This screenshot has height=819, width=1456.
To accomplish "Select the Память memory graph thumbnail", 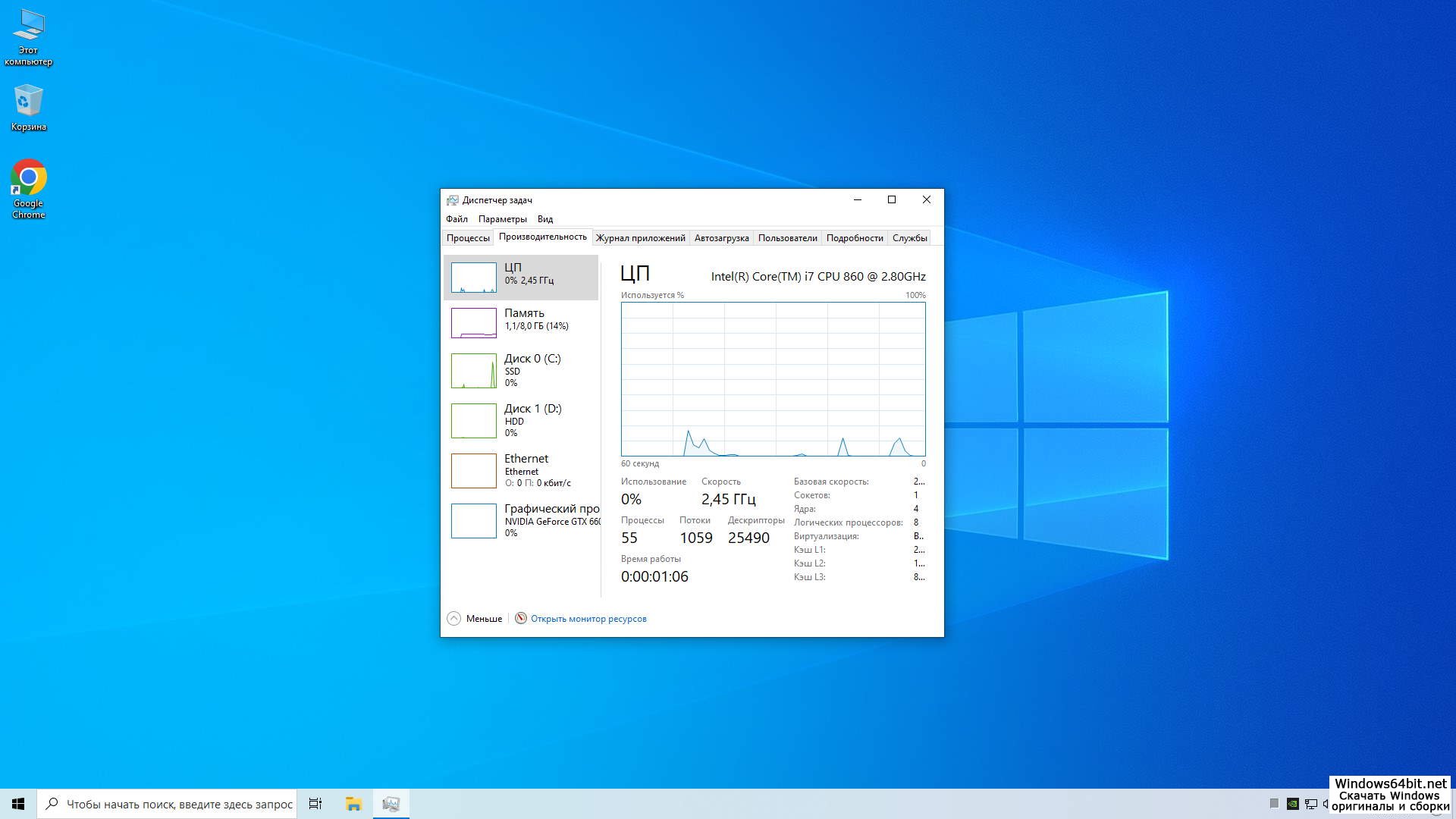I will point(474,323).
